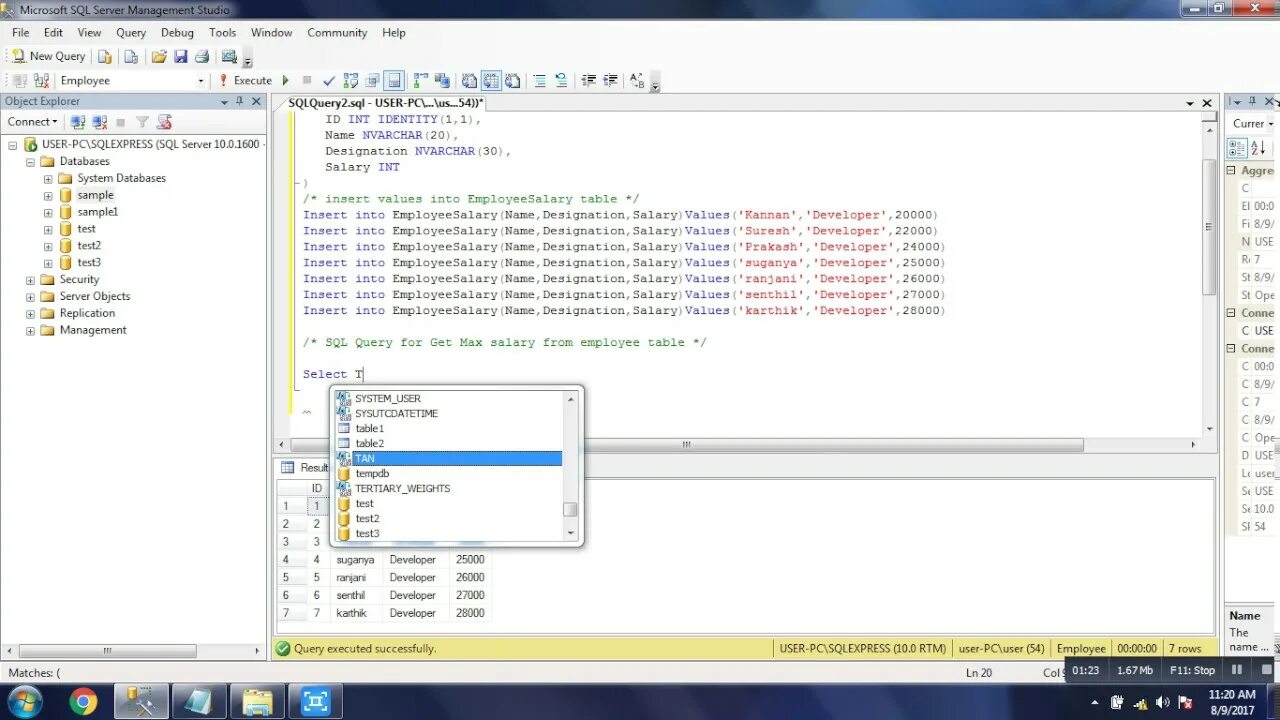Click the Change Connection icon left of Employee

tap(42, 80)
